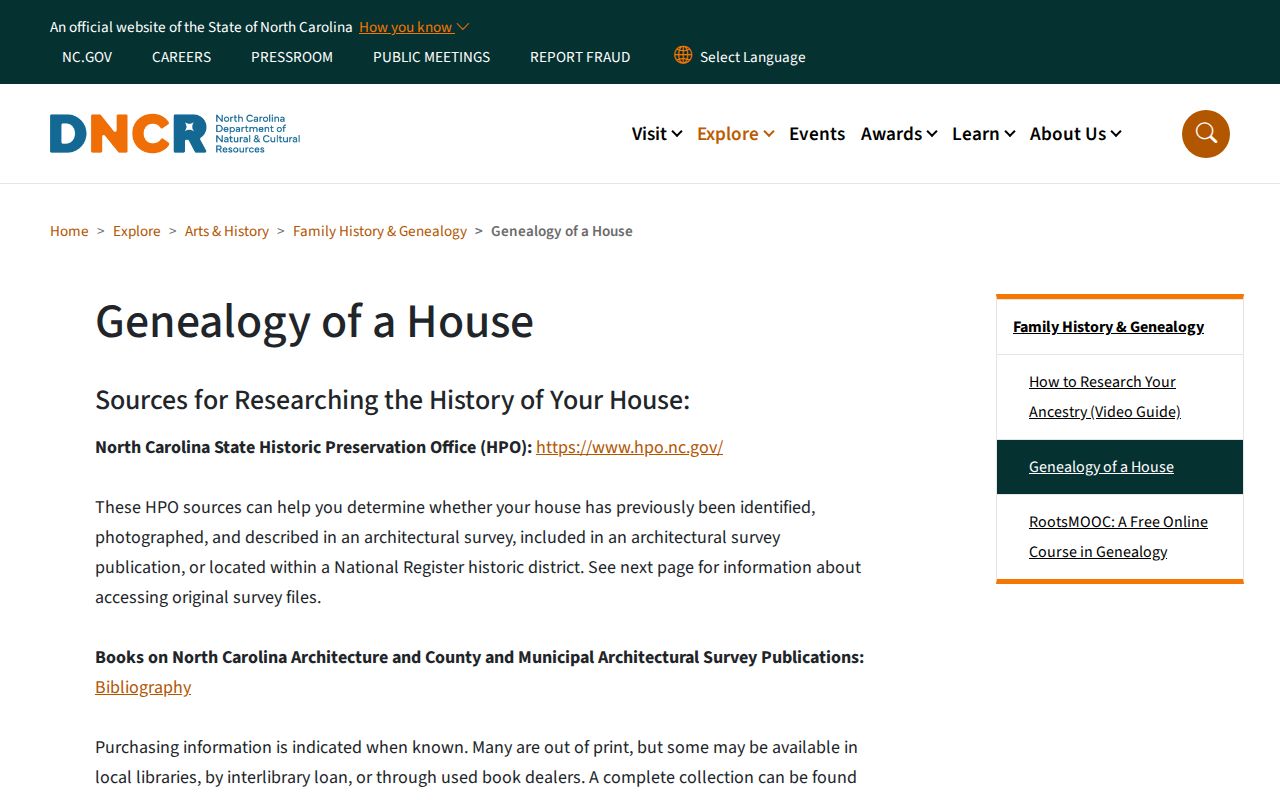Go to Arts & History breadcrumb
Image resolution: width=1280 pixels, height=800 pixels.
227,231
